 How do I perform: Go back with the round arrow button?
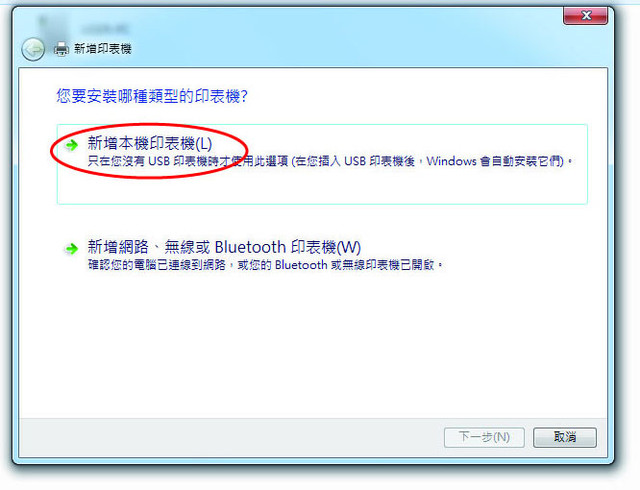click(33, 49)
